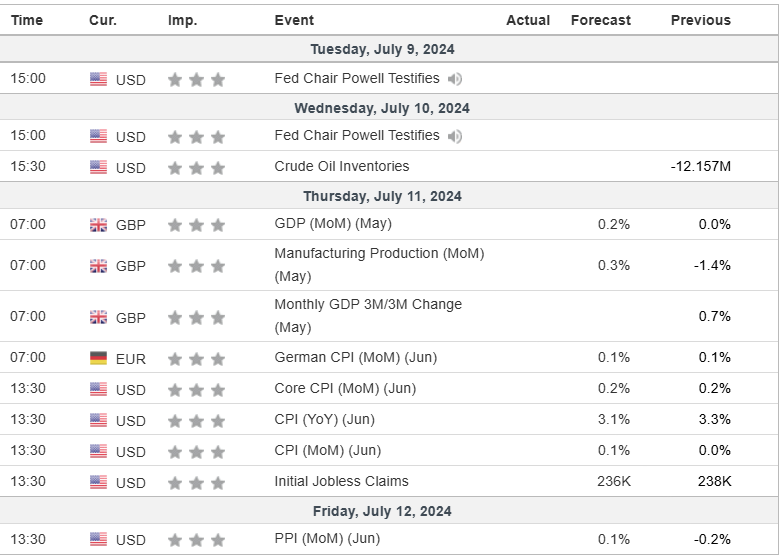Click importance stars for Initial Jobless Claims
Screen dimensions: 784x557
pyautogui.click(x=196, y=482)
